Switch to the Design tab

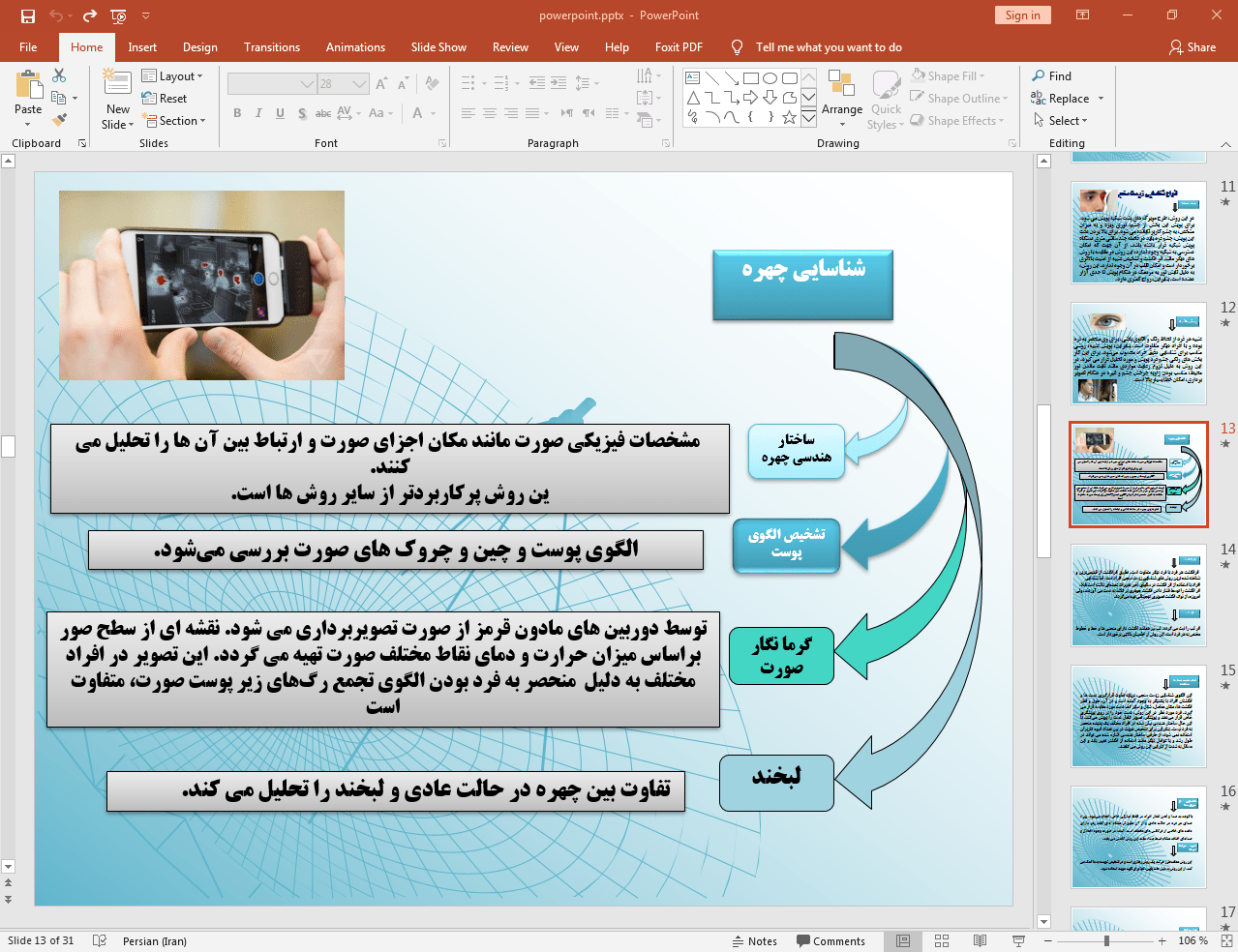tap(200, 46)
